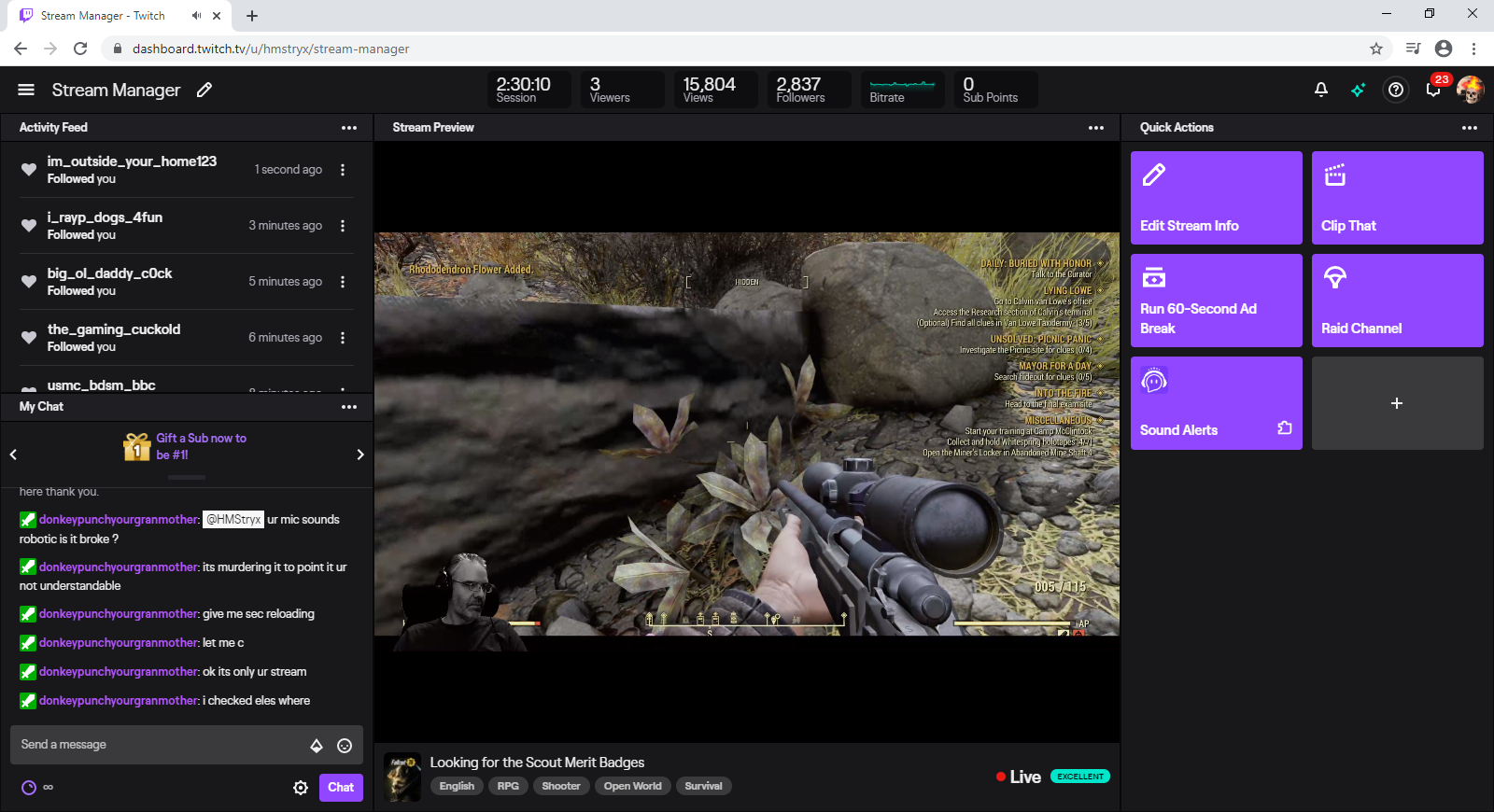Screen dimensions: 1494x812
Task: Click Gift a Sub now link
Action: 201,446
